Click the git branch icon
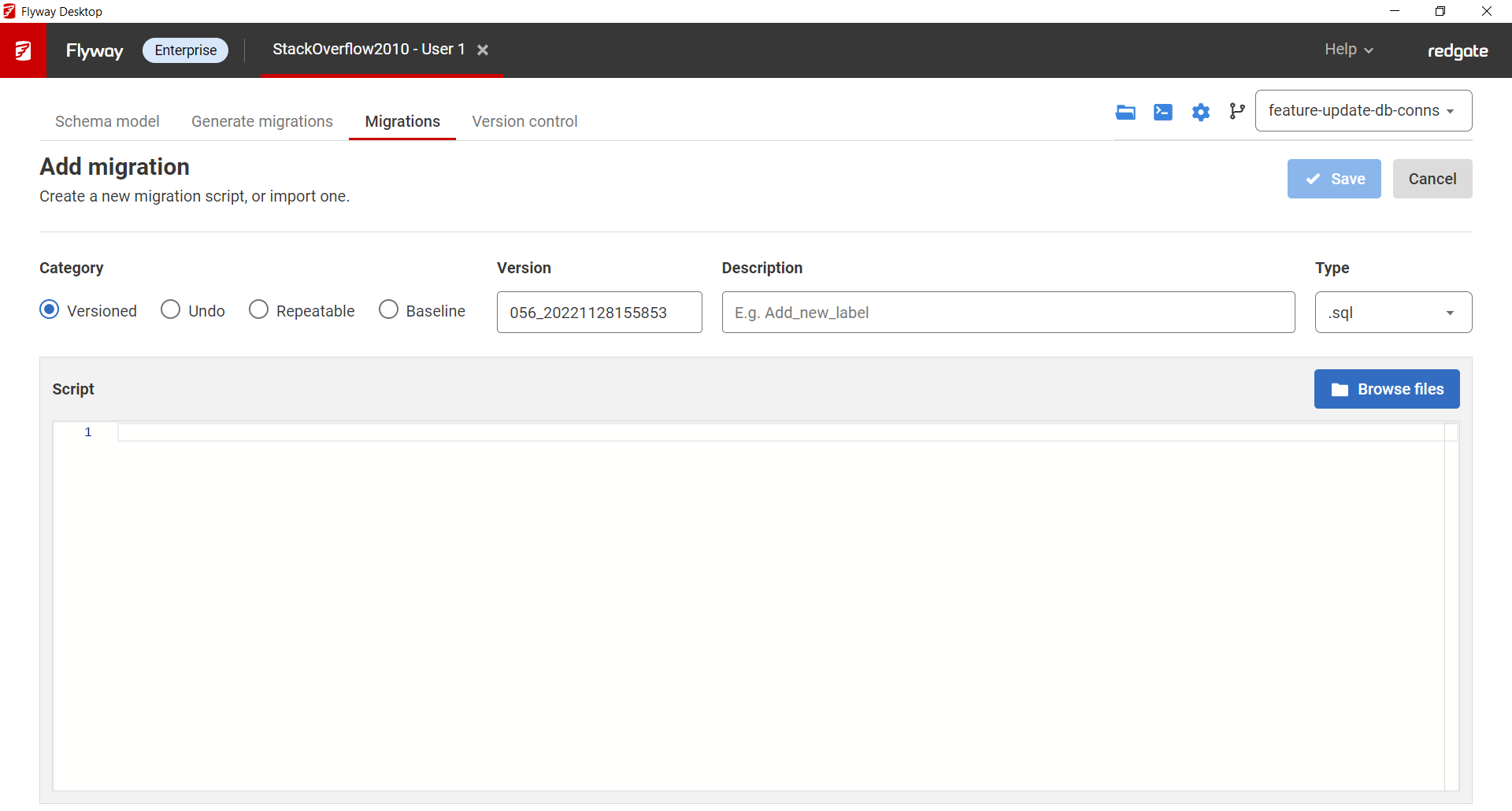This screenshot has height=811, width=1512. pos(1237,112)
